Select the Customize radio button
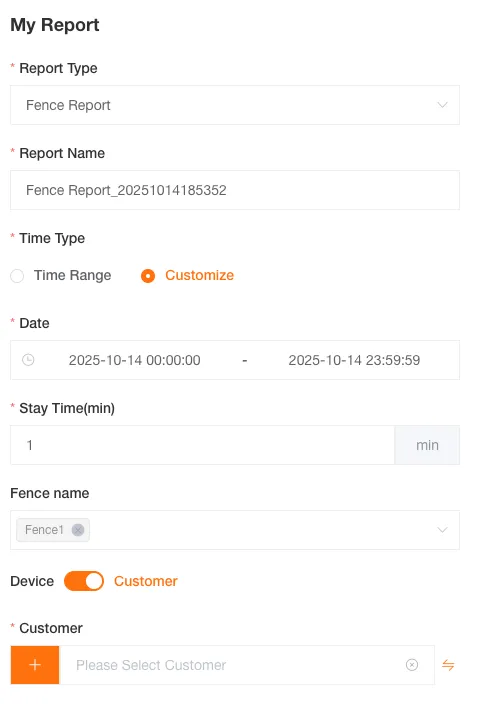Viewport: 496px width, 711px height. pyautogui.click(x=148, y=276)
